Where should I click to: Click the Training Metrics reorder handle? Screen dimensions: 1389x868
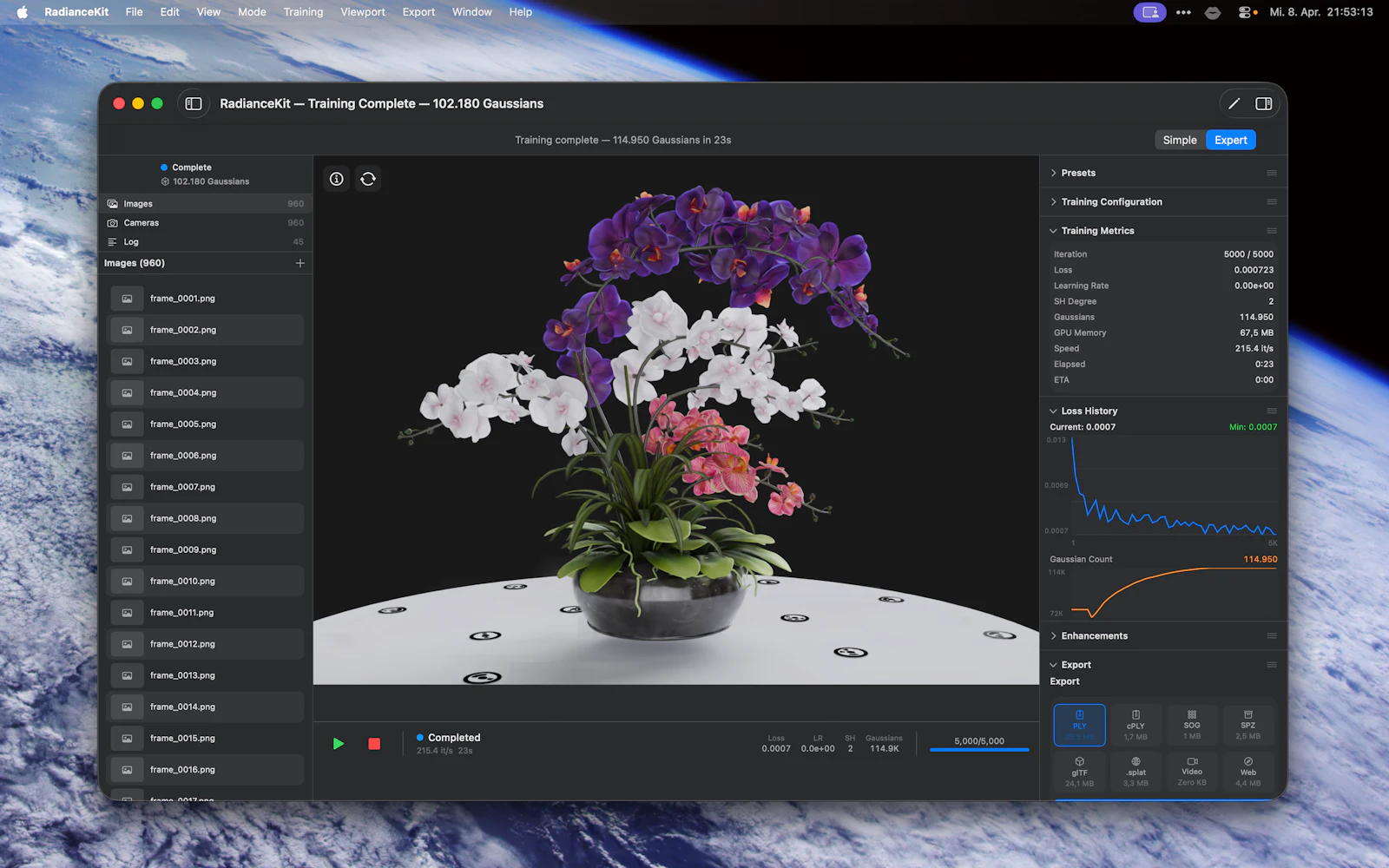tap(1271, 231)
